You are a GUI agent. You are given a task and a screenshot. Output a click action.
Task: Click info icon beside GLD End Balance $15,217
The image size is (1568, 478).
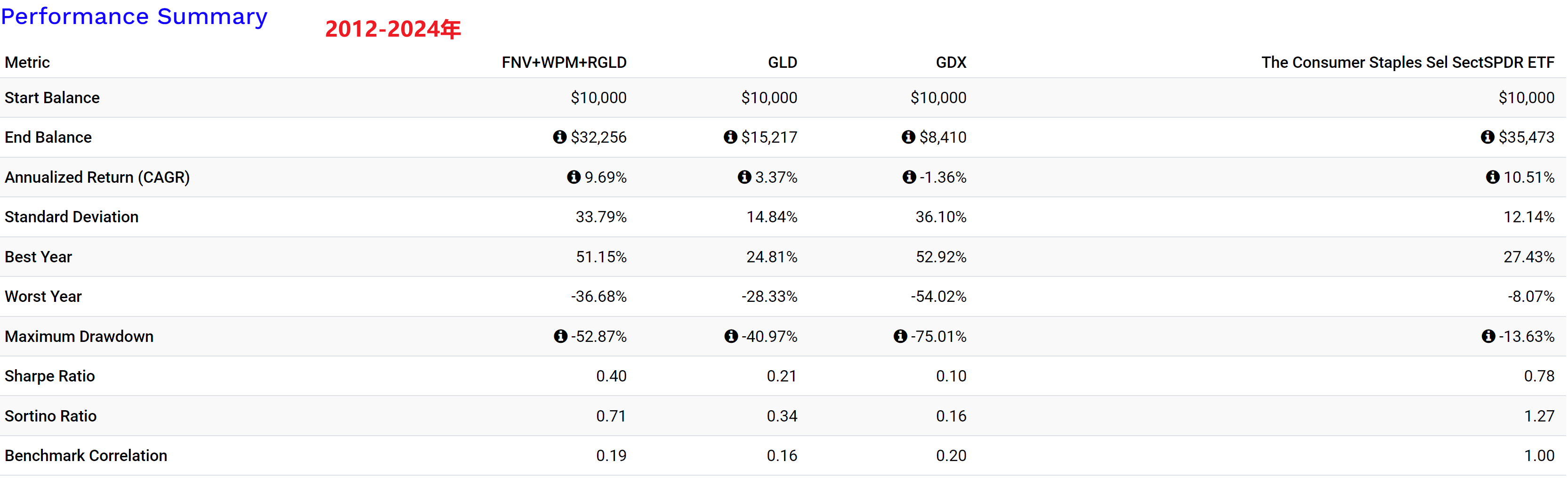coord(730,137)
